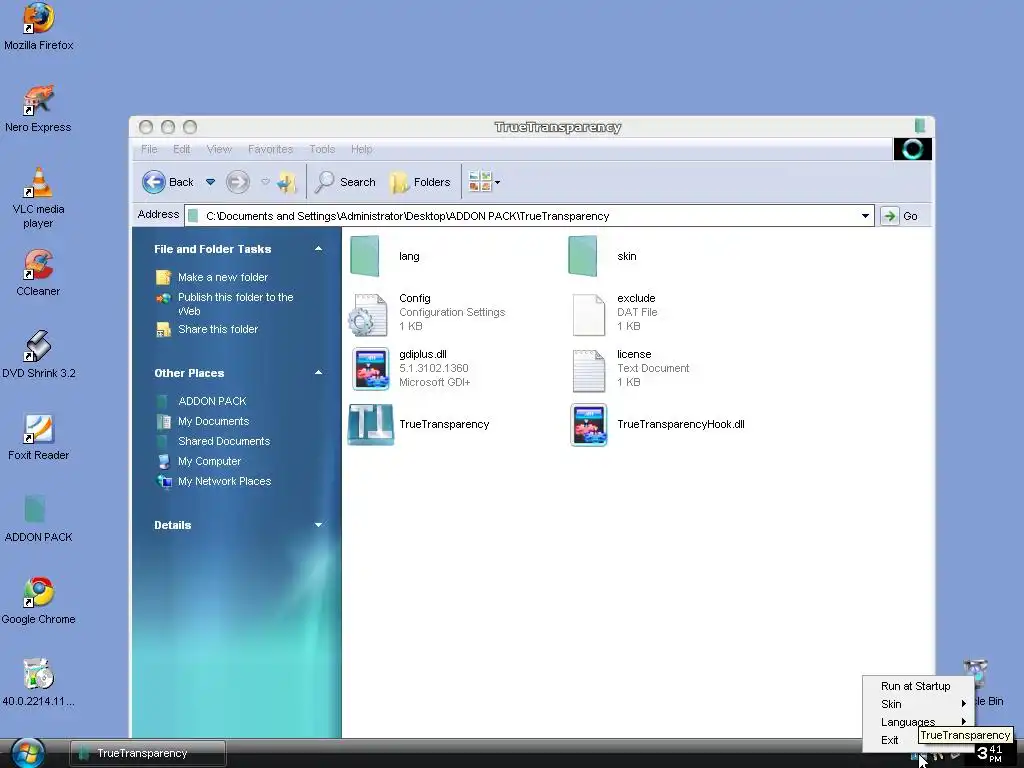Screen dimensions: 1024x768
Task: Select the gdiplus.dll file
Action: pos(411,368)
